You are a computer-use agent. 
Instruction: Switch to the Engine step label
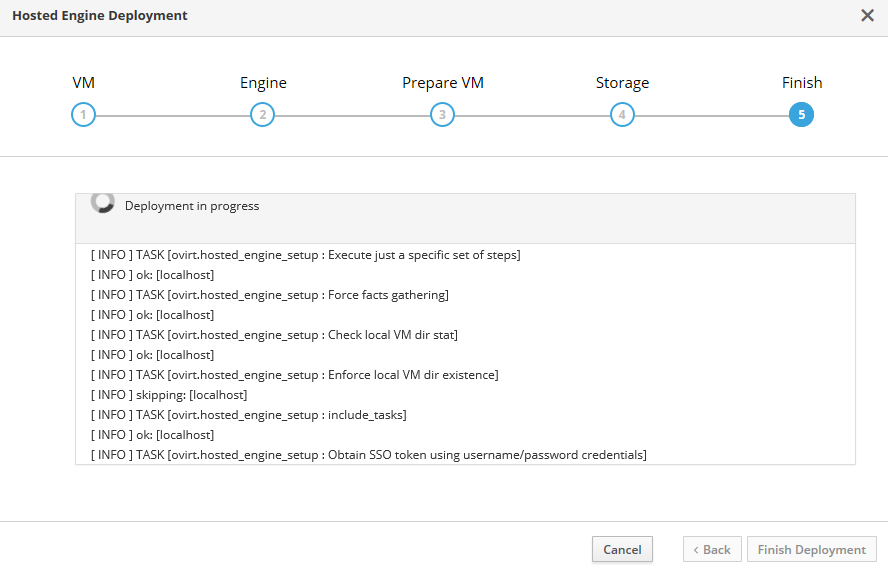(263, 83)
